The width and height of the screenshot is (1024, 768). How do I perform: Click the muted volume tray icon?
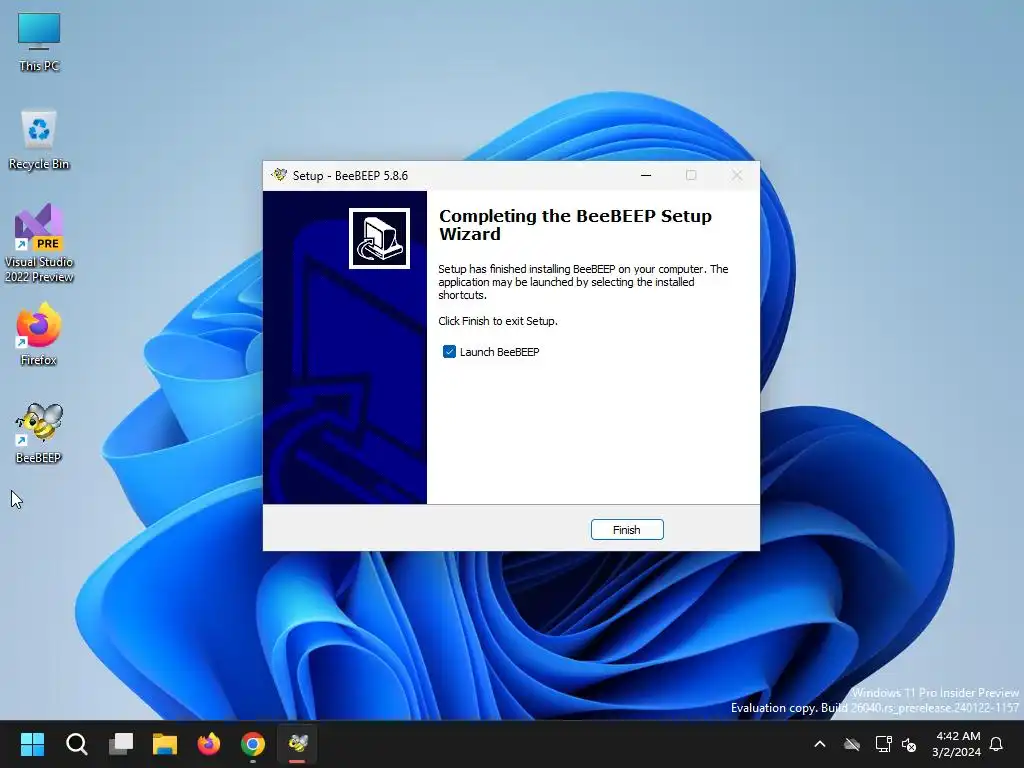click(909, 744)
